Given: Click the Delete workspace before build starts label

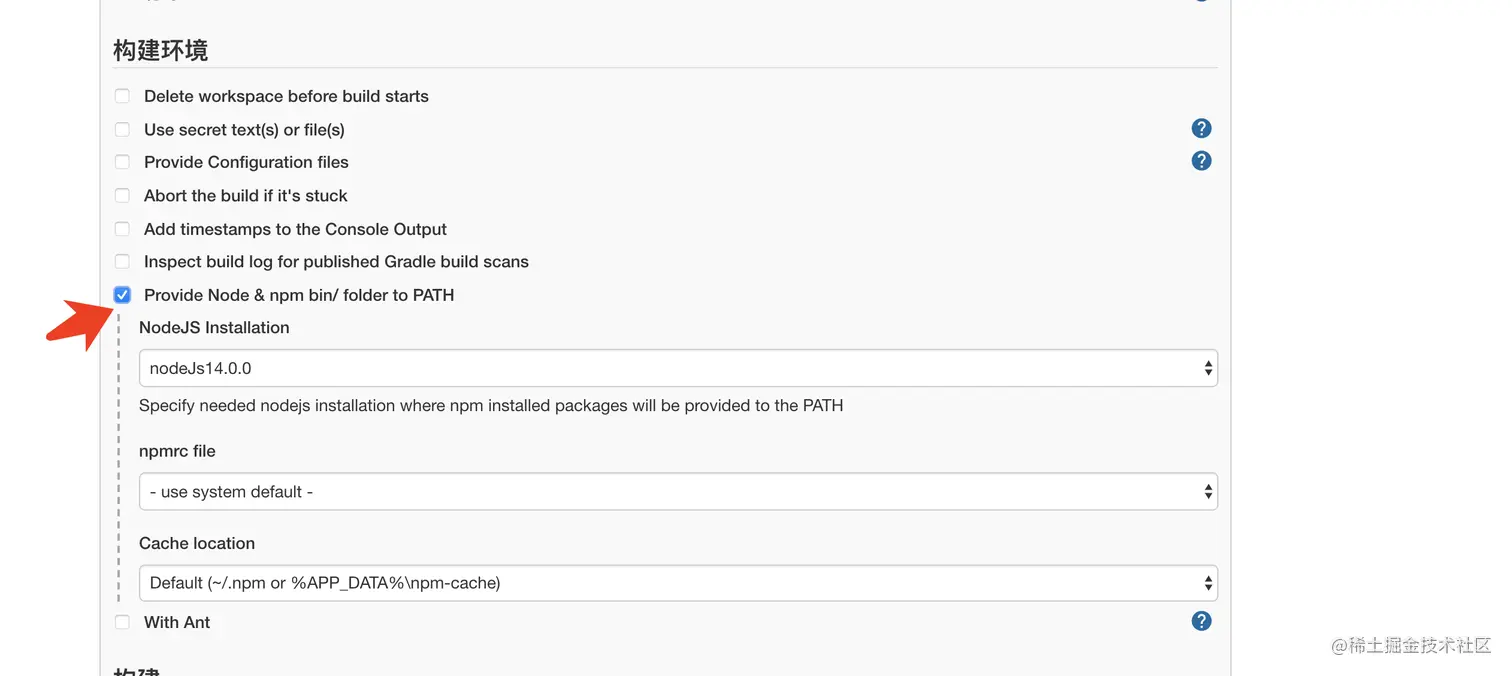Looking at the screenshot, I should (x=286, y=96).
